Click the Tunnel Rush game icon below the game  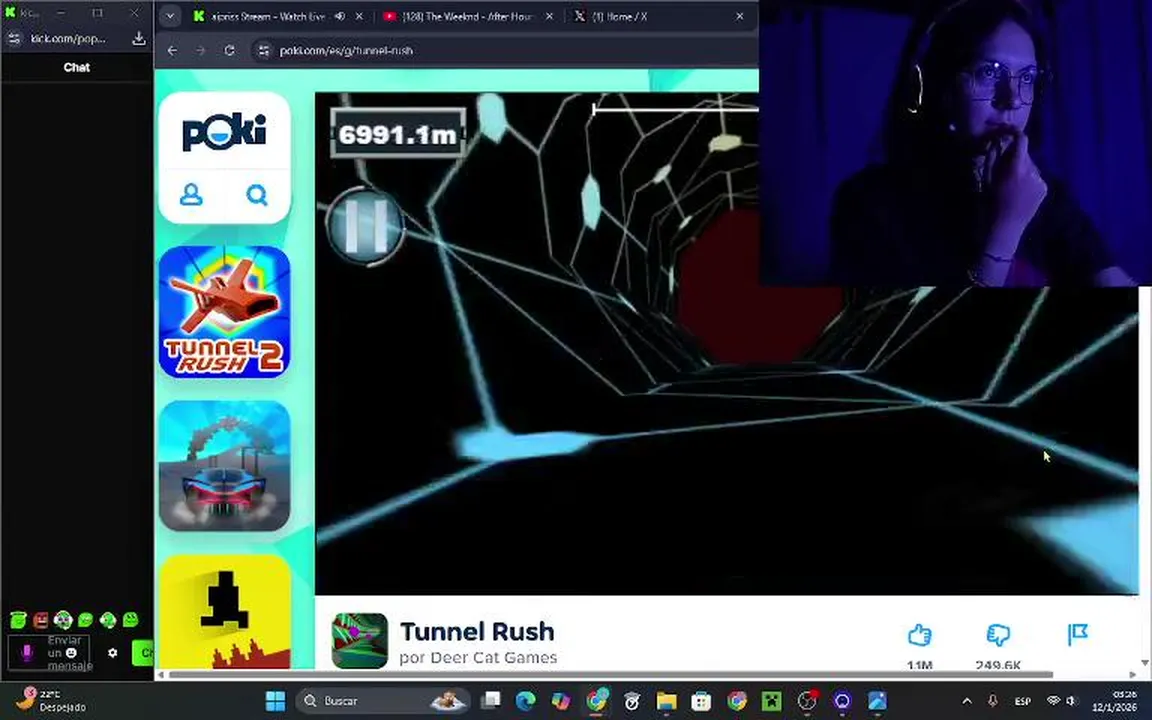tap(359, 641)
